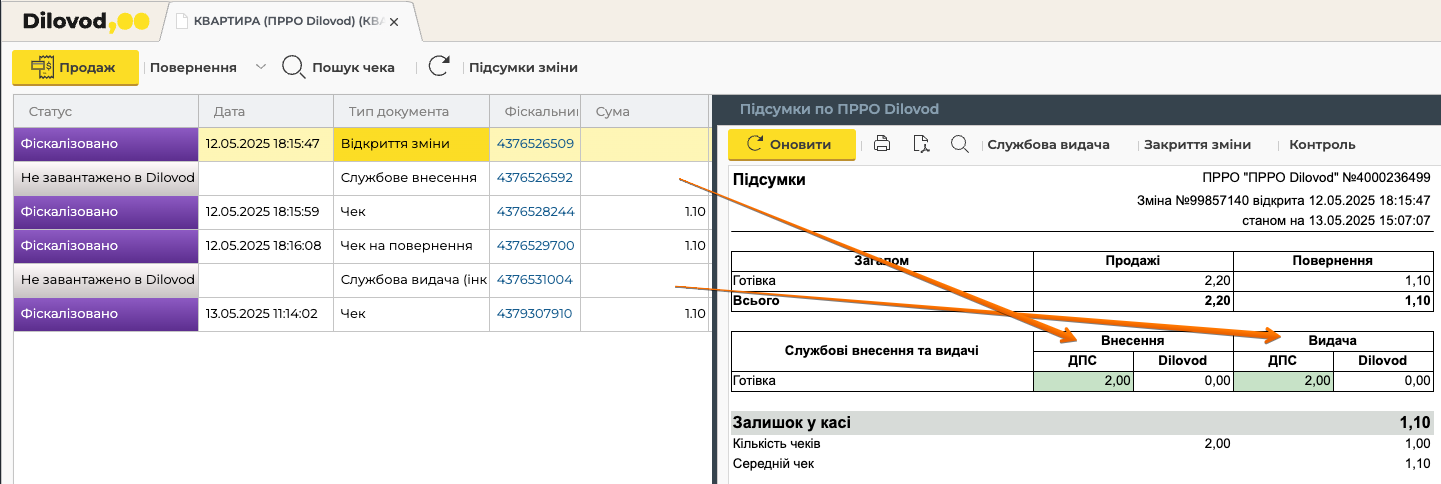
Task: Click the Підсумки по ПРРО Dilovod panel title
Action: click(x=839, y=109)
